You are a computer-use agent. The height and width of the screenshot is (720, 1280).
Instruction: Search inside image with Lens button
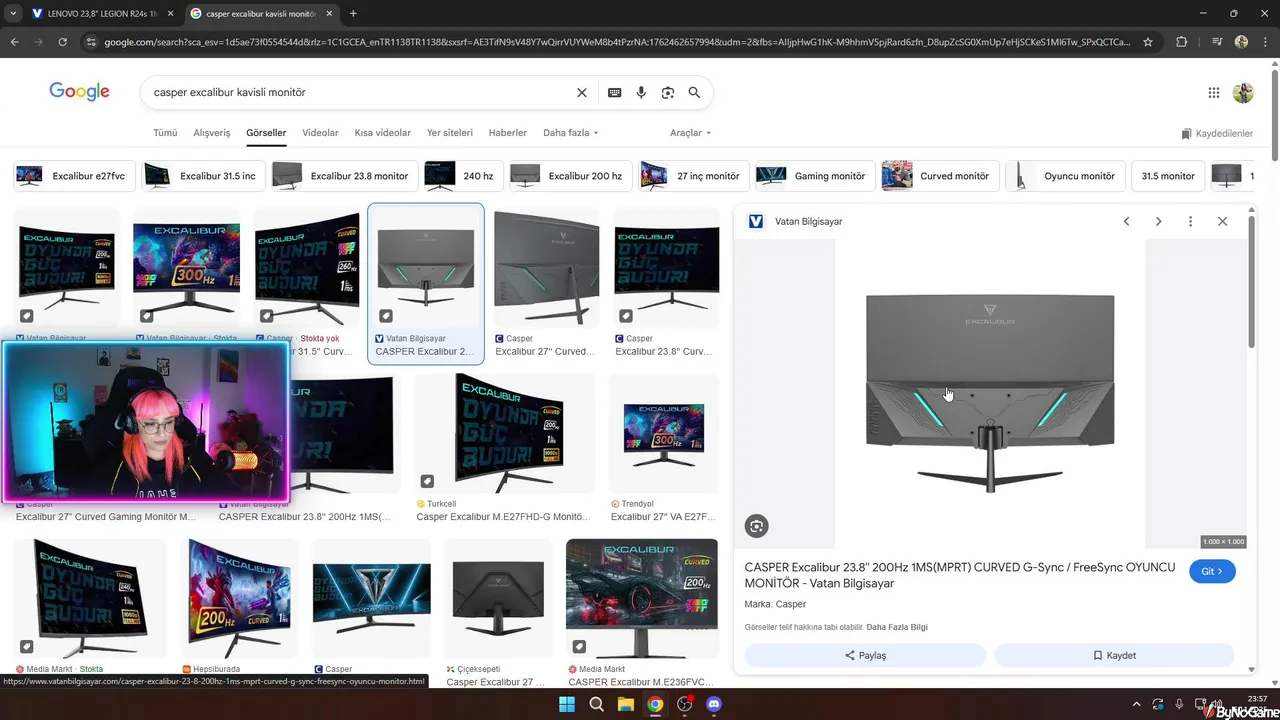[757, 526]
